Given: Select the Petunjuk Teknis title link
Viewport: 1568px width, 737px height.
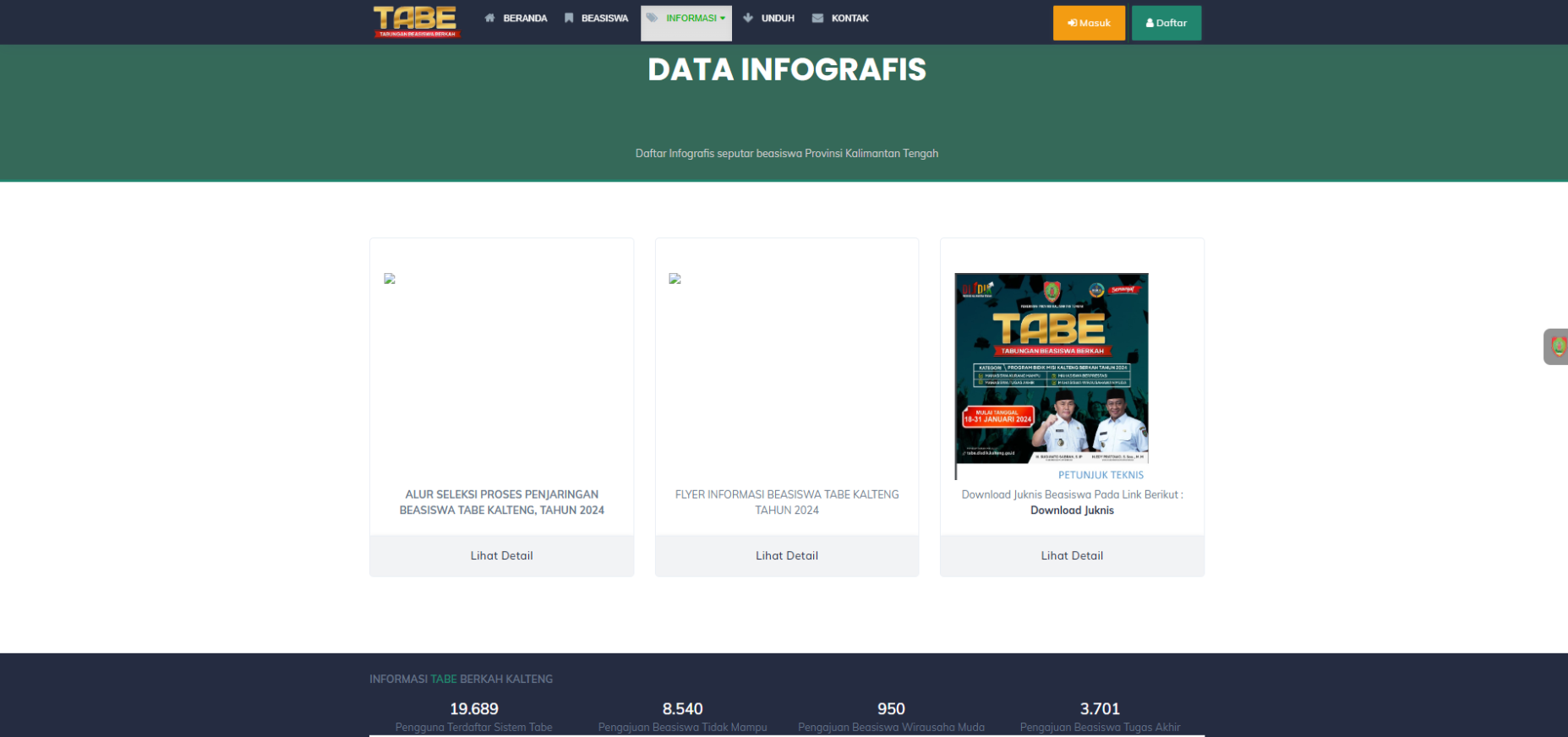Looking at the screenshot, I should (1101, 475).
